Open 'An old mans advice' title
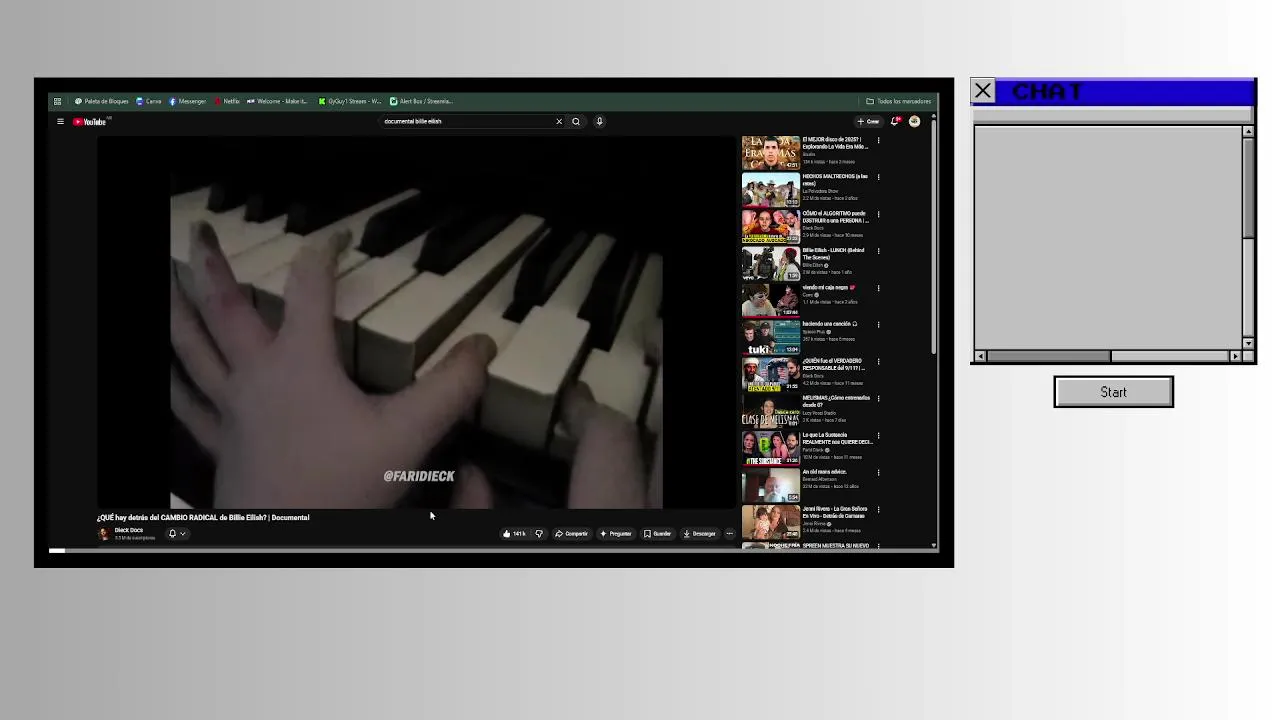The width and height of the screenshot is (1280, 720). click(x=824, y=472)
